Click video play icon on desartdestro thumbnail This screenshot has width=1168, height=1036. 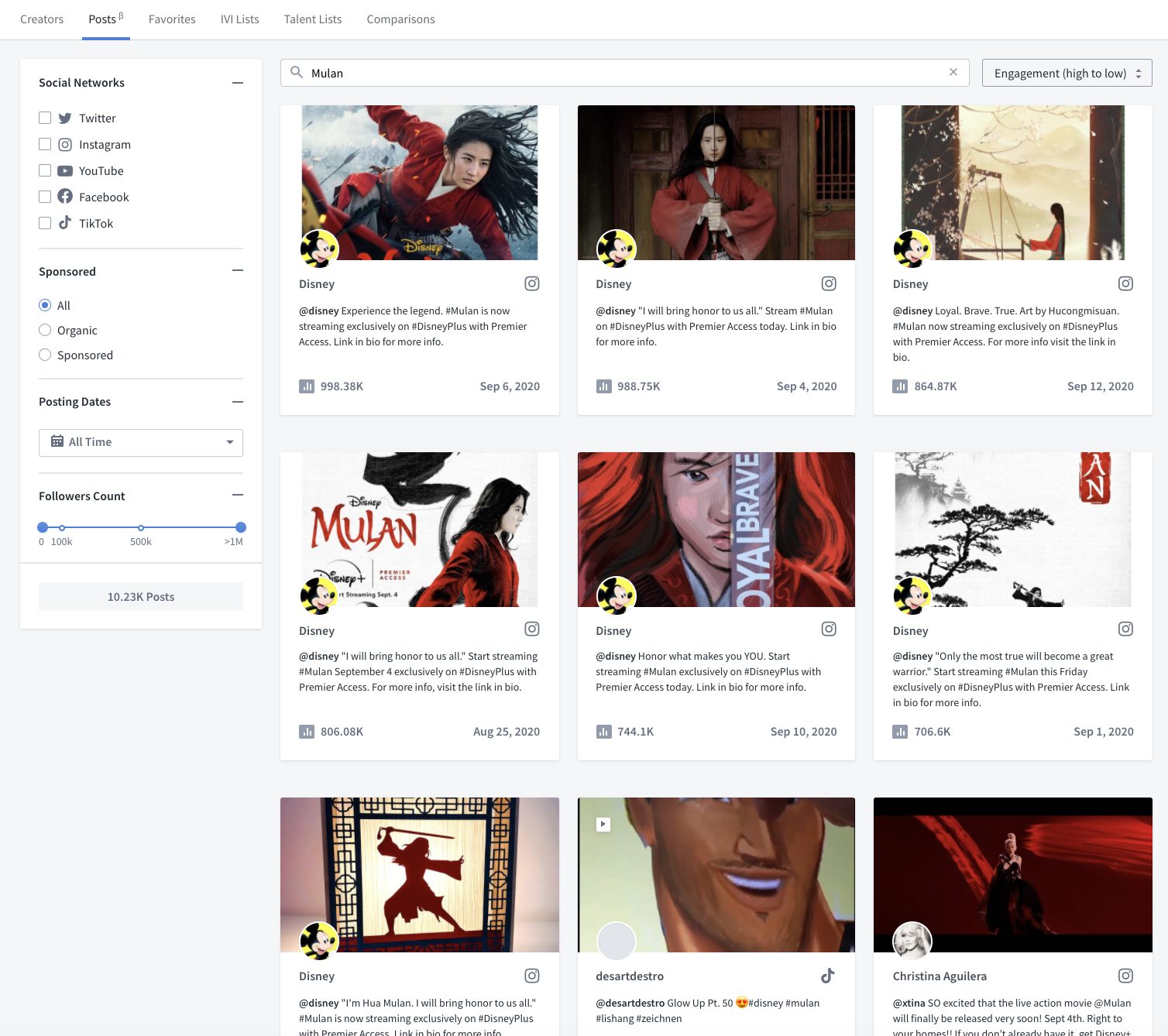(x=603, y=825)
